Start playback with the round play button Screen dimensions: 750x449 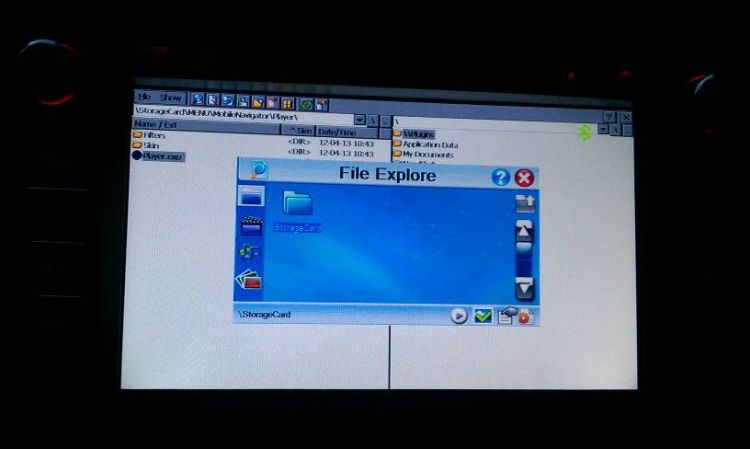[459, 316]
